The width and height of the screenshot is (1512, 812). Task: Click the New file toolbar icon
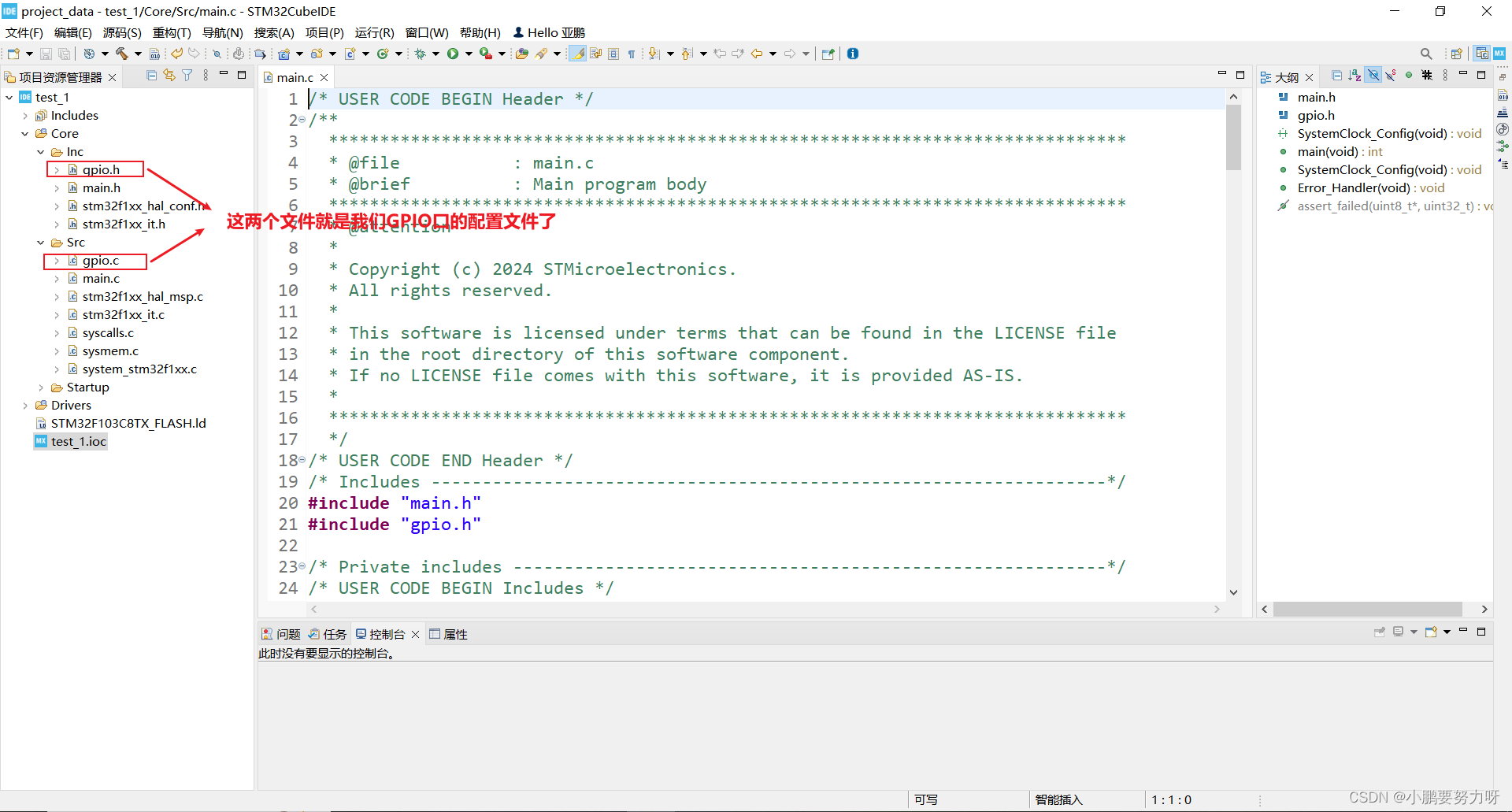(13, 54)
